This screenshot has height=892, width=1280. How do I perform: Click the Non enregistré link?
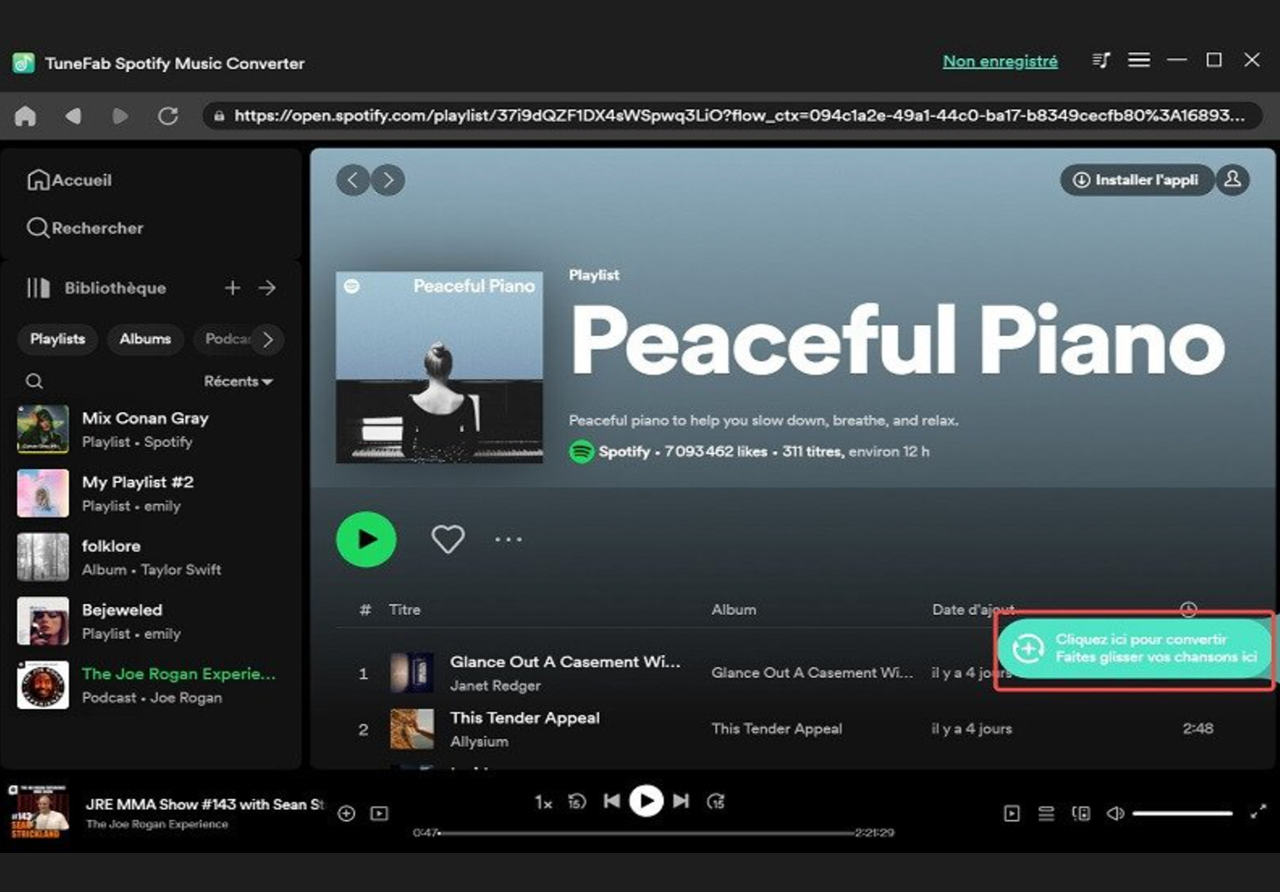point(999,60)
